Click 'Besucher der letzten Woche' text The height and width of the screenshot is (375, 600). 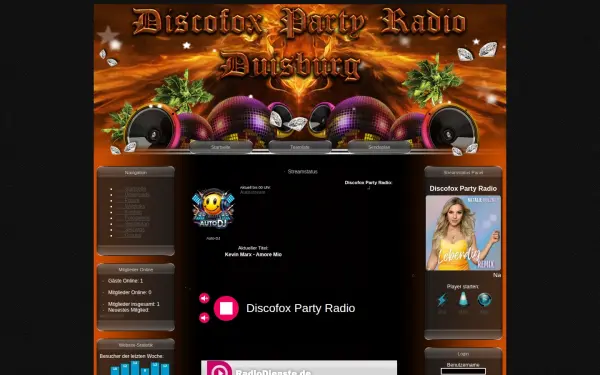click(x=132, y=356)
